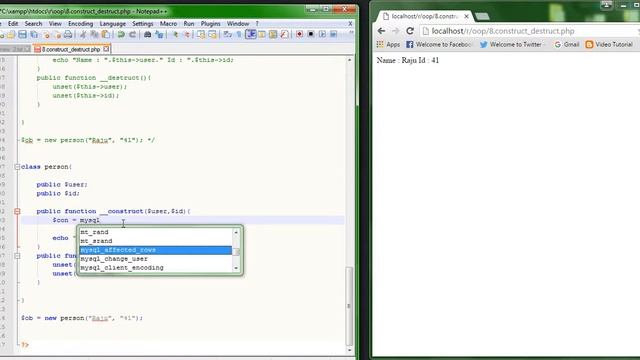Screen dimensions: 640x360
Task: Reload the Chrome page
Action: tap(410, 31)
